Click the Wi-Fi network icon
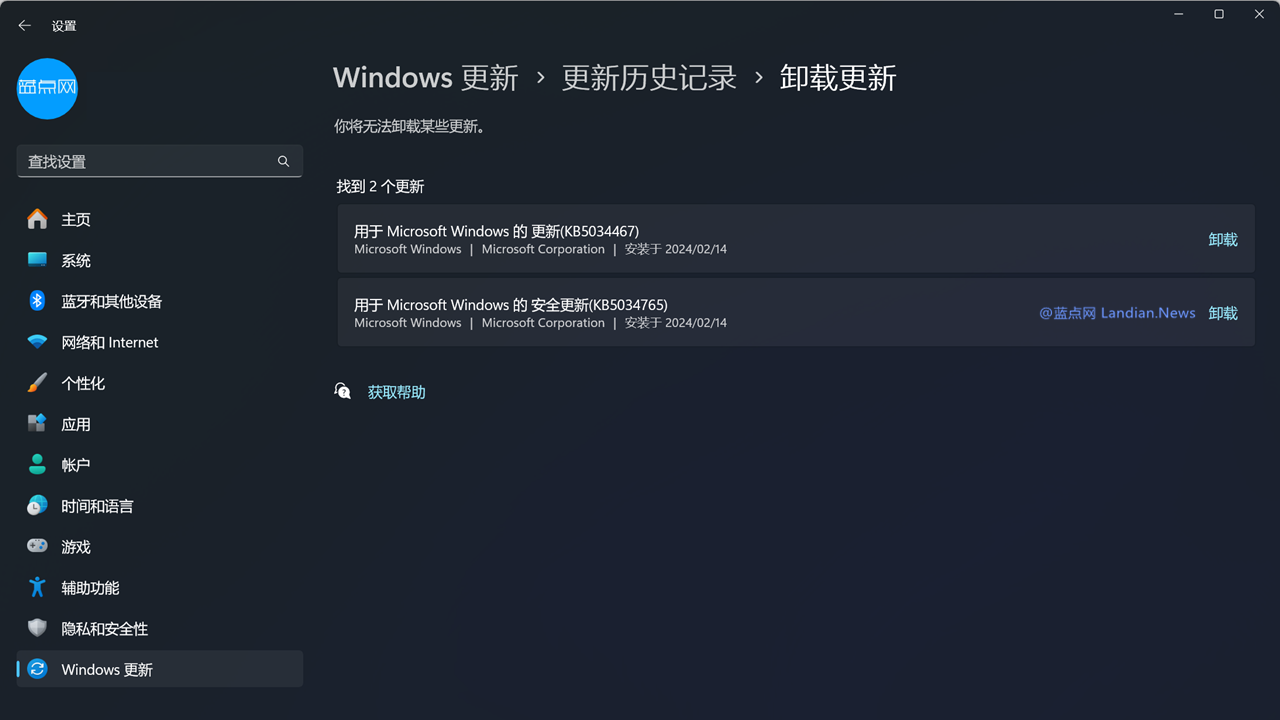Screen dimensions: 1280x720 point(37,342)
